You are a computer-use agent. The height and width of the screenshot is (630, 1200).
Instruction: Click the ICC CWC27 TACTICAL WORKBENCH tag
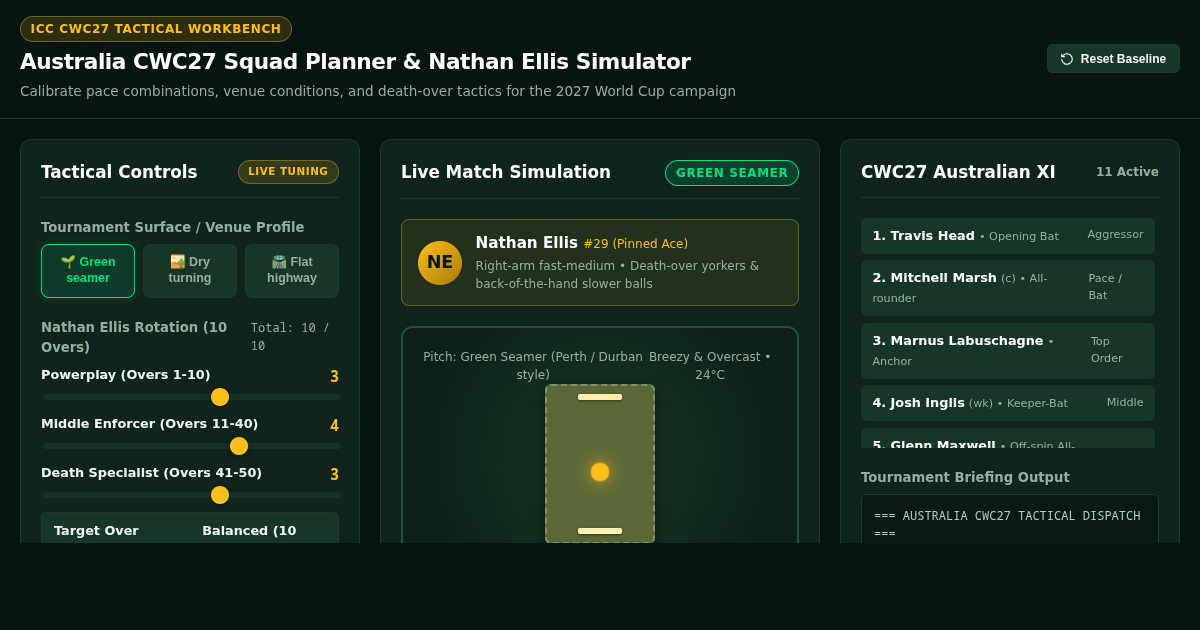(x=156, y=29)
